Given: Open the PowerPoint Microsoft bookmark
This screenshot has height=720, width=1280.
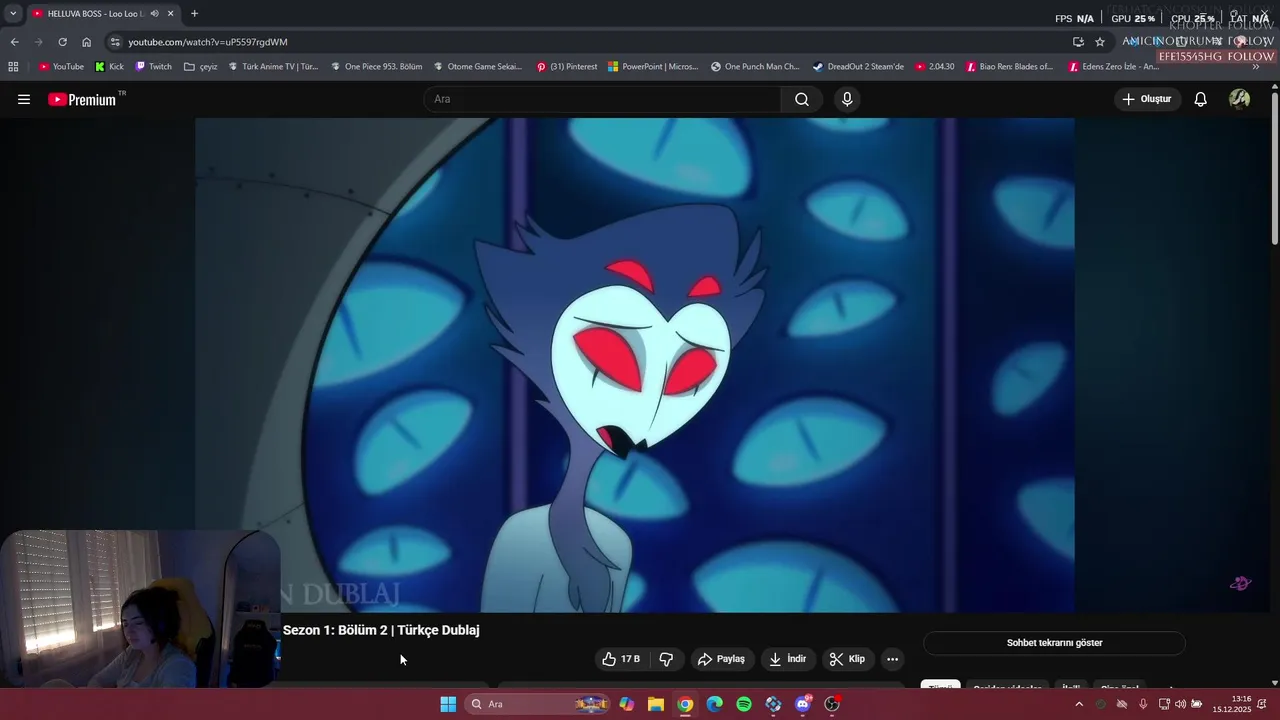Looking at the screenshot, I should (653, 67).
